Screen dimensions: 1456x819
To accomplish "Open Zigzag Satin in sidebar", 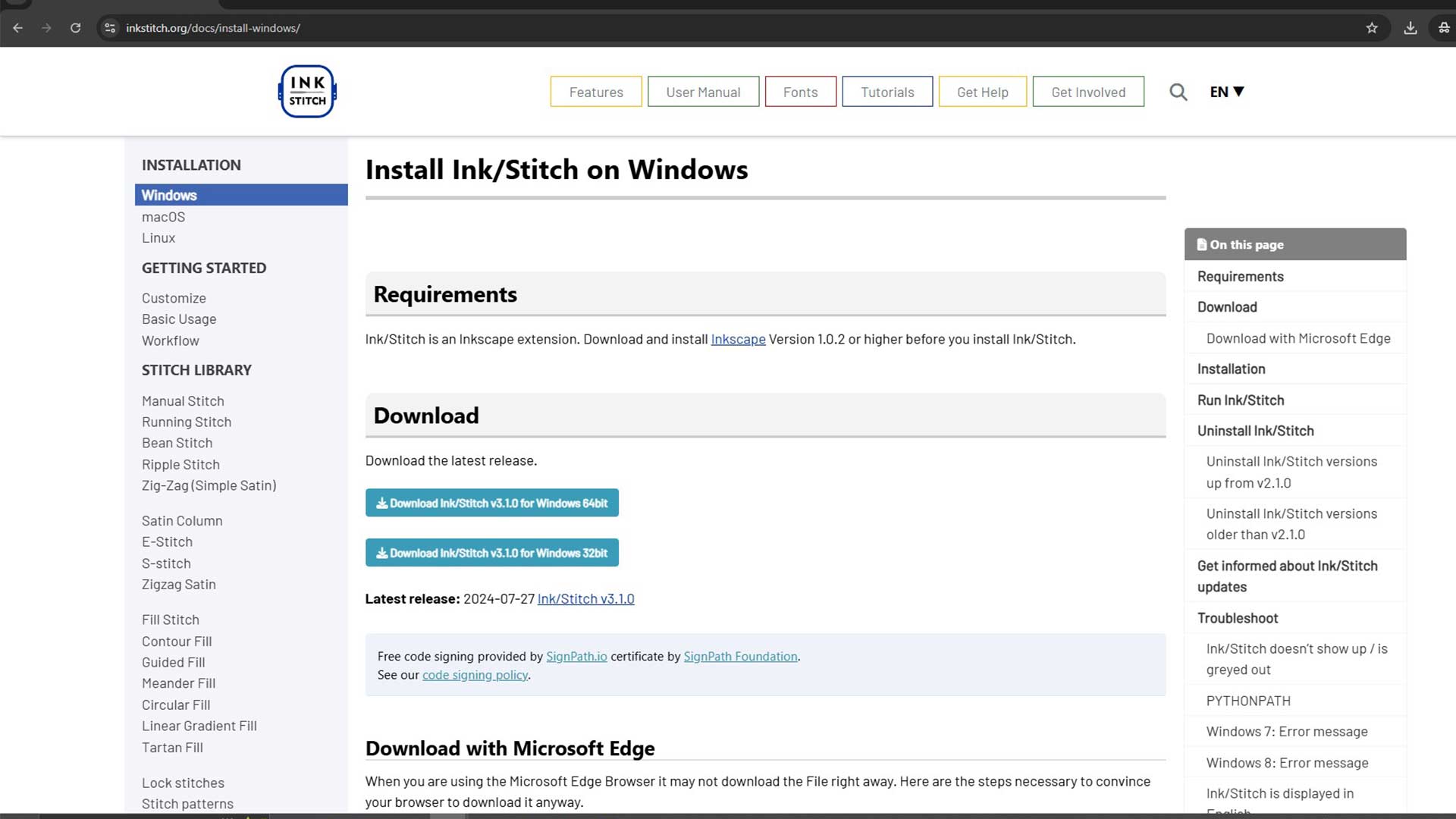I will (179, 585).
